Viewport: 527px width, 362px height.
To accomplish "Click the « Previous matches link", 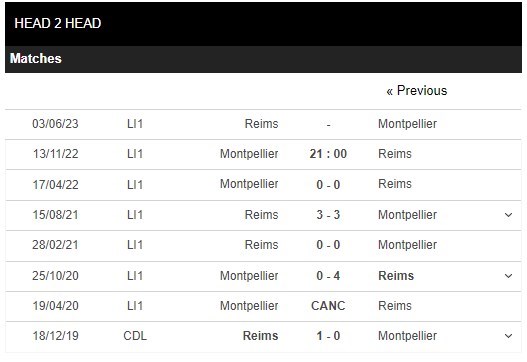I will pos(416,91).
